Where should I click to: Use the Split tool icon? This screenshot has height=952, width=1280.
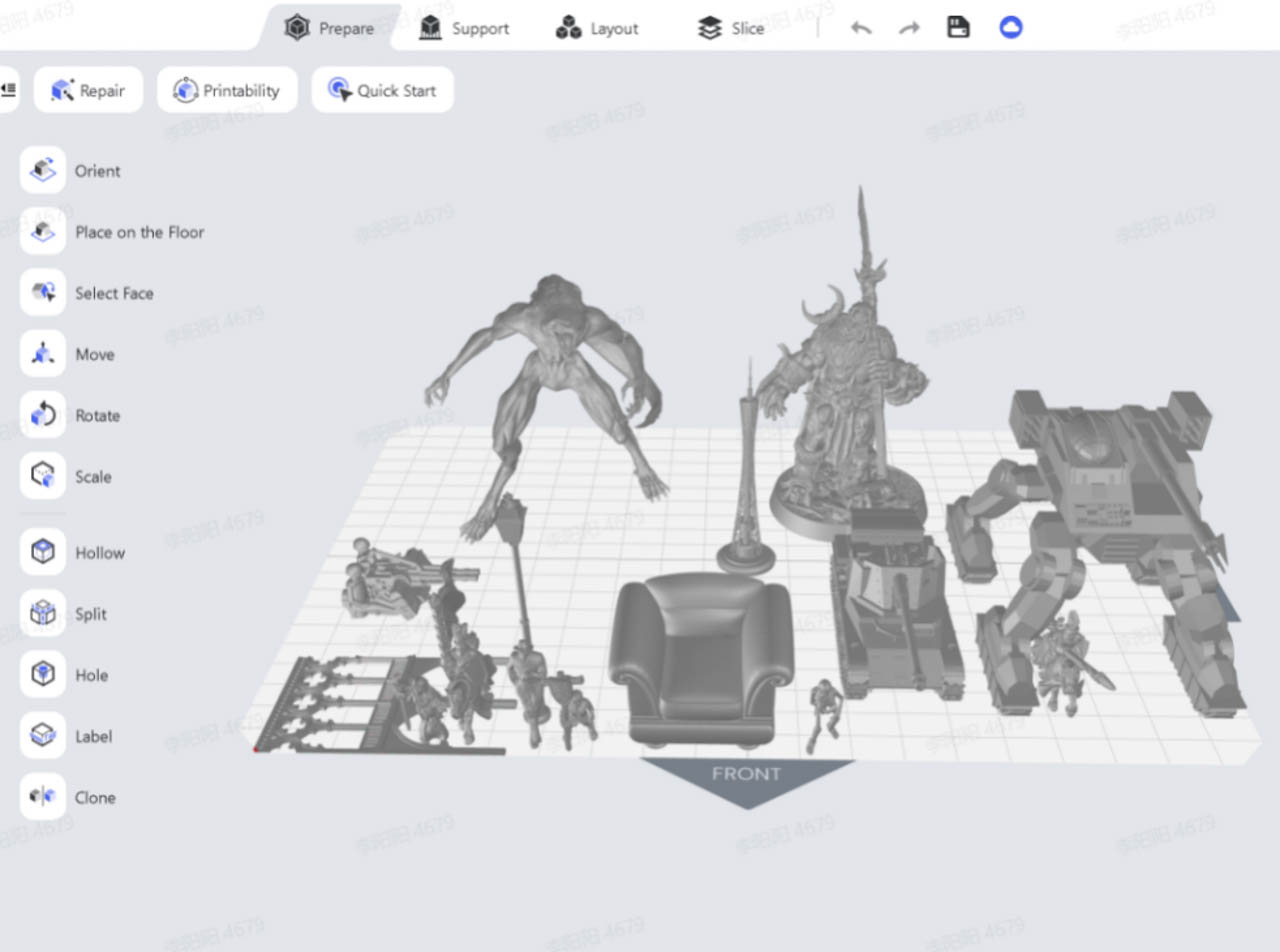(43, 614)
